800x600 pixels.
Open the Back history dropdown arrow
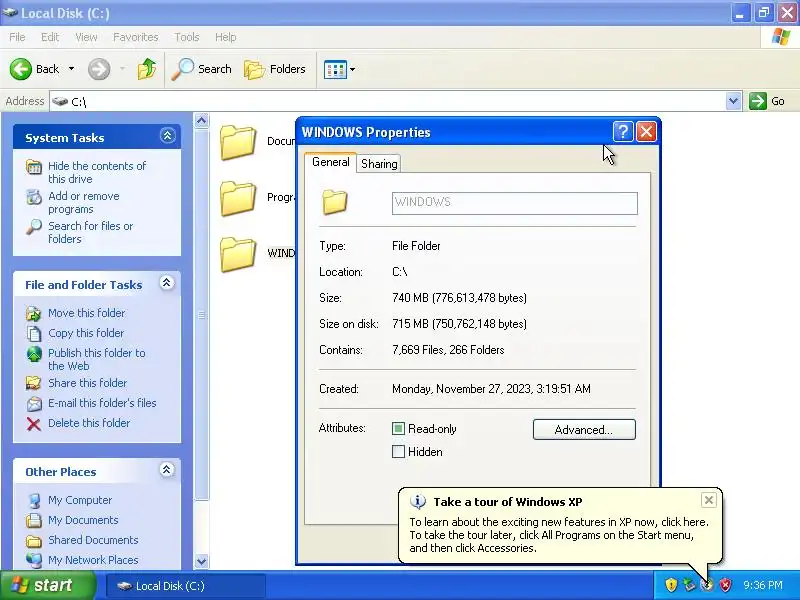pos(71,69)
